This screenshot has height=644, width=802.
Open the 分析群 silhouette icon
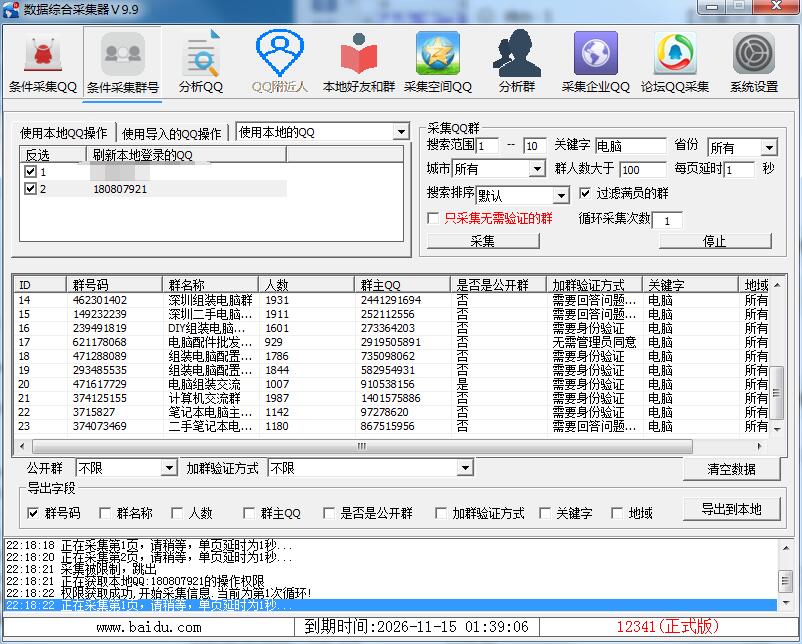click(517, 63)
